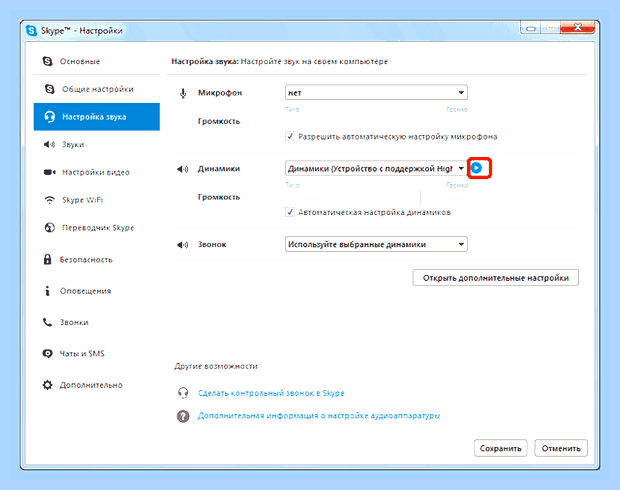Image resolution: width=620 pixels, height=490 pixels.
Task: Minimize the Skype settings window
Action: tap(531, 28)
